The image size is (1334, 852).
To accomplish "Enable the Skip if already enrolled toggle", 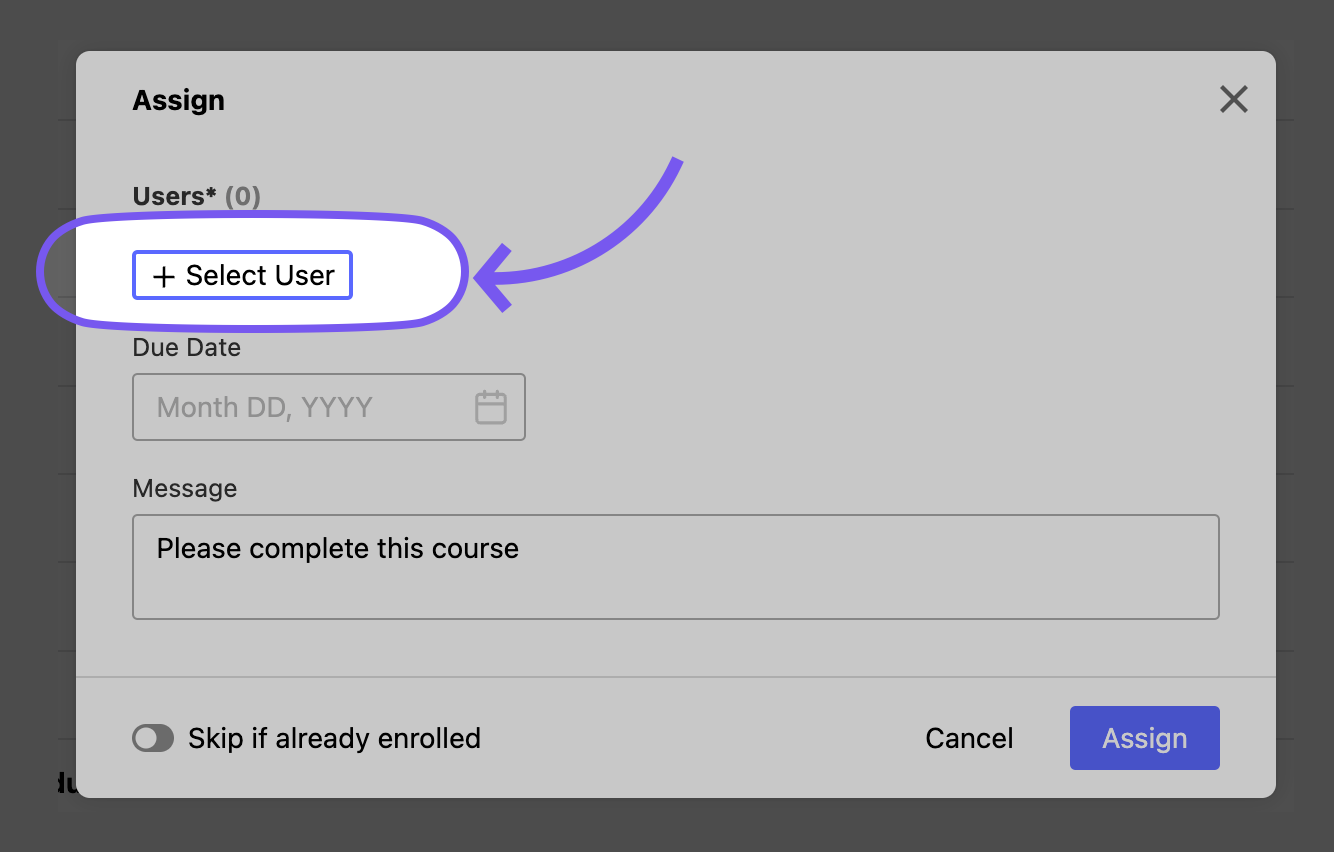I will (x=153, y=738).
